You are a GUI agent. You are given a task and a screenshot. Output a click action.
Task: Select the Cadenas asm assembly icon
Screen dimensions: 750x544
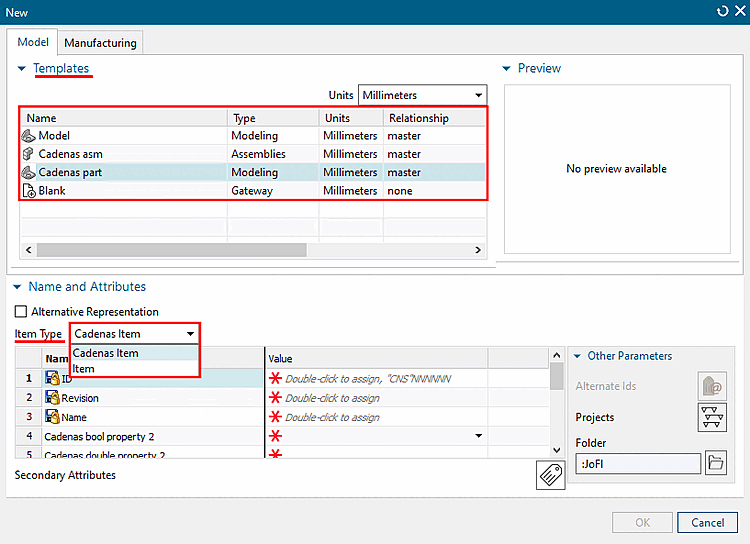[28, 154]
